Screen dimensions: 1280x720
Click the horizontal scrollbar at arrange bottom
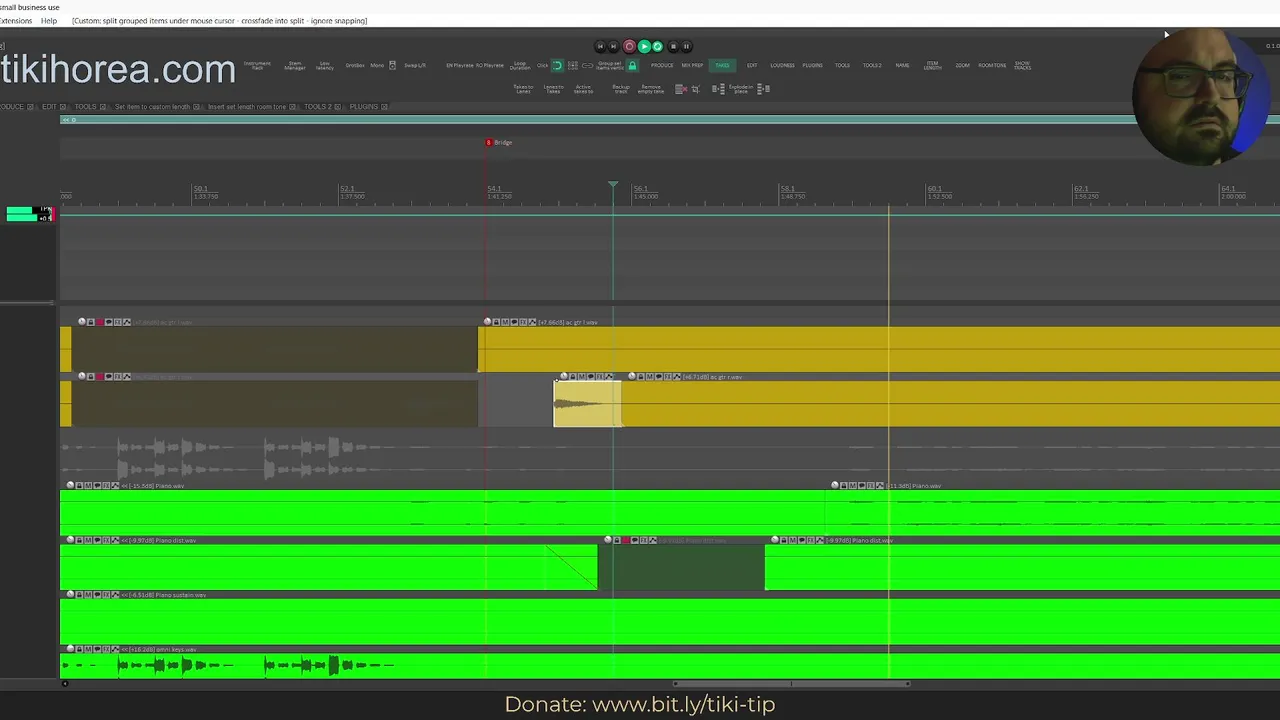coord(790,684)
